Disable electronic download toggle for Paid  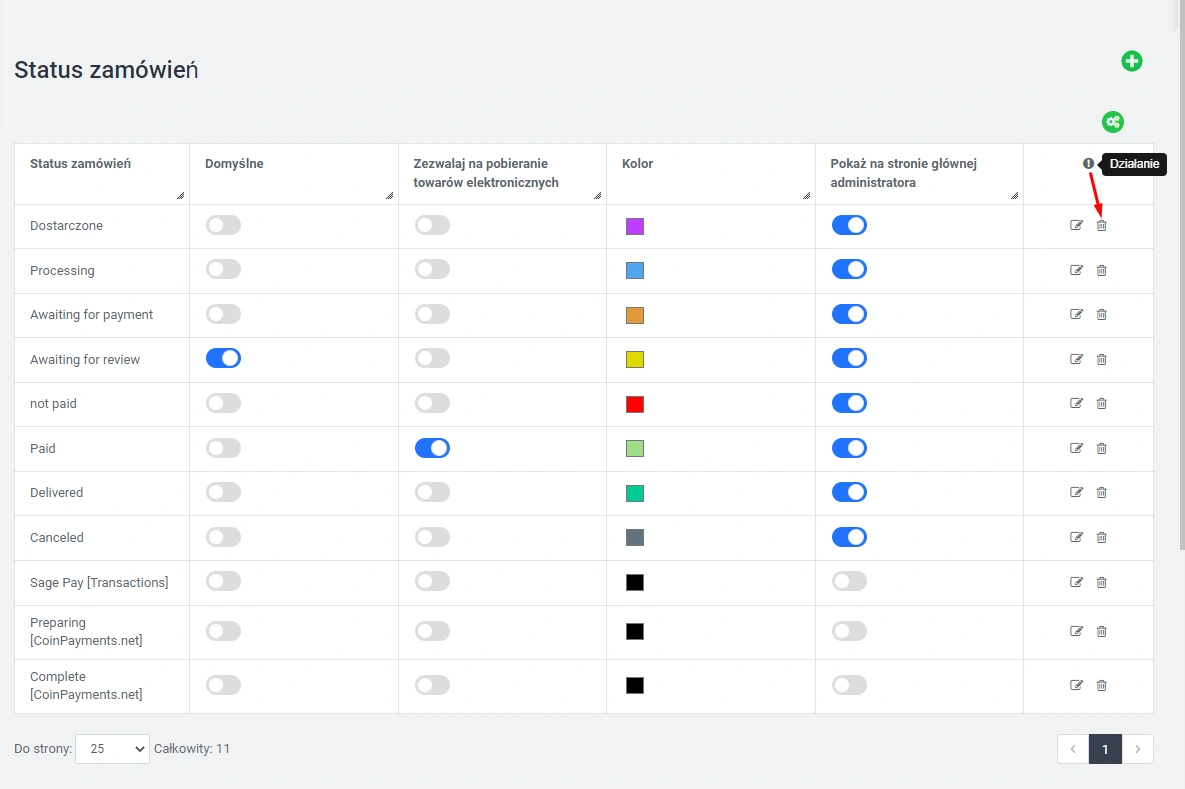[x=432, y=448]
